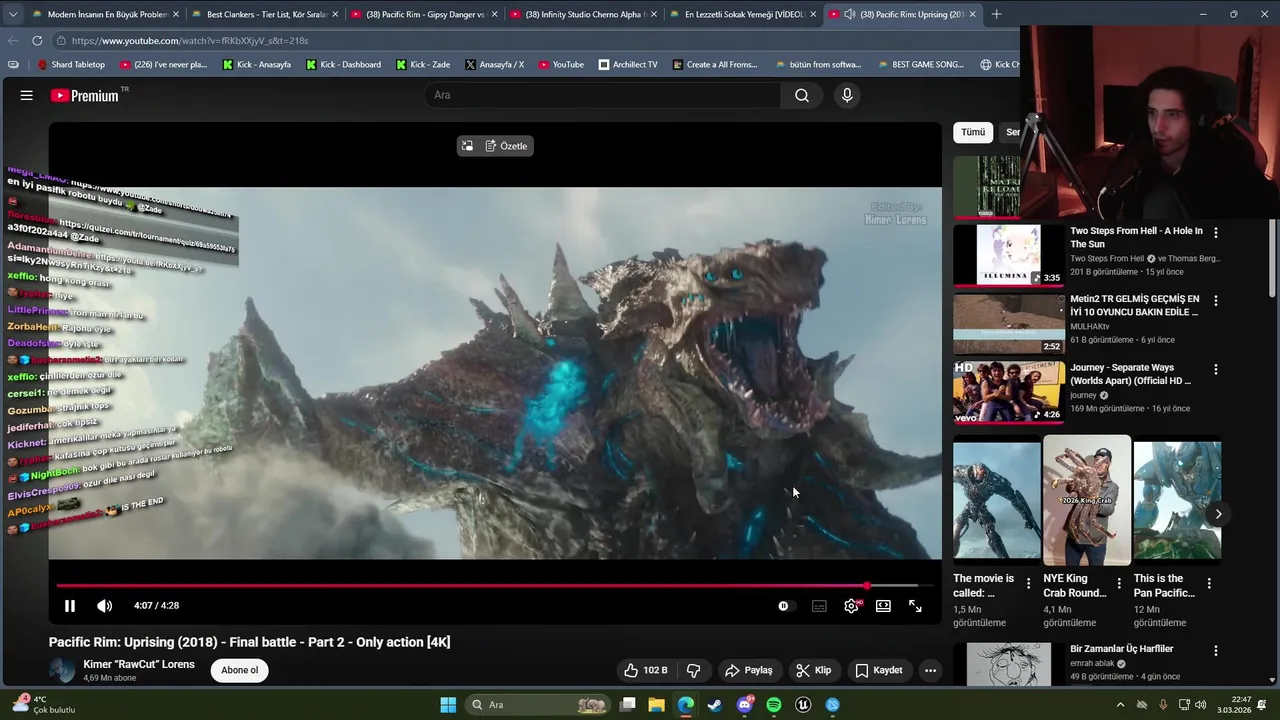
Task: Click the search magnifier button
Action: coord(802,95)
